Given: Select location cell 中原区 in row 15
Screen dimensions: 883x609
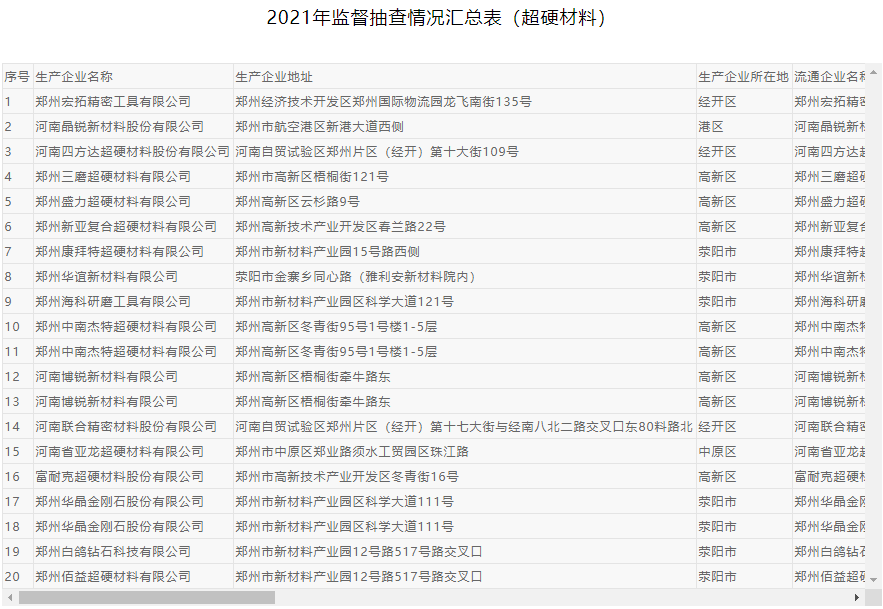Looking at the screenshot, I should [744, 451].
